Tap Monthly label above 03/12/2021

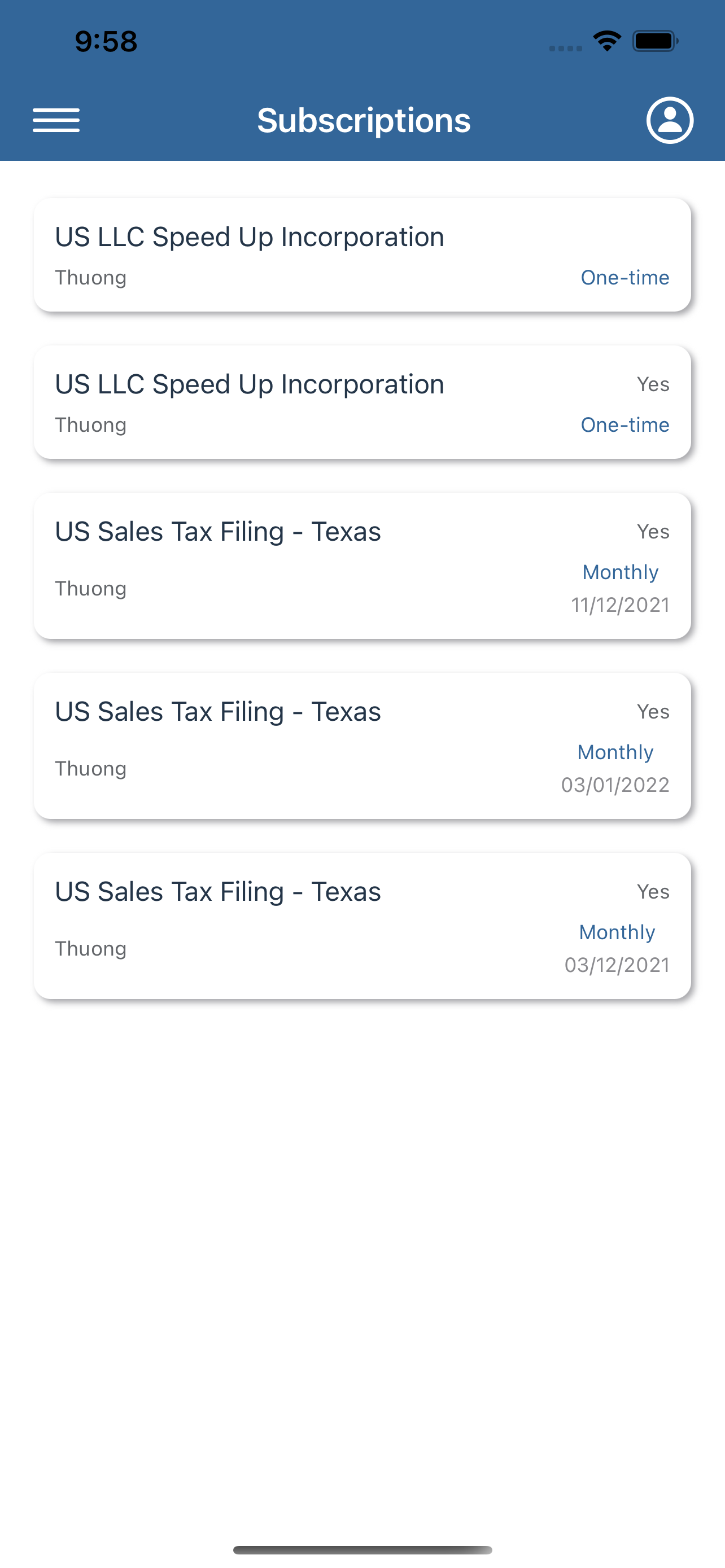click(x=617, y=932)
